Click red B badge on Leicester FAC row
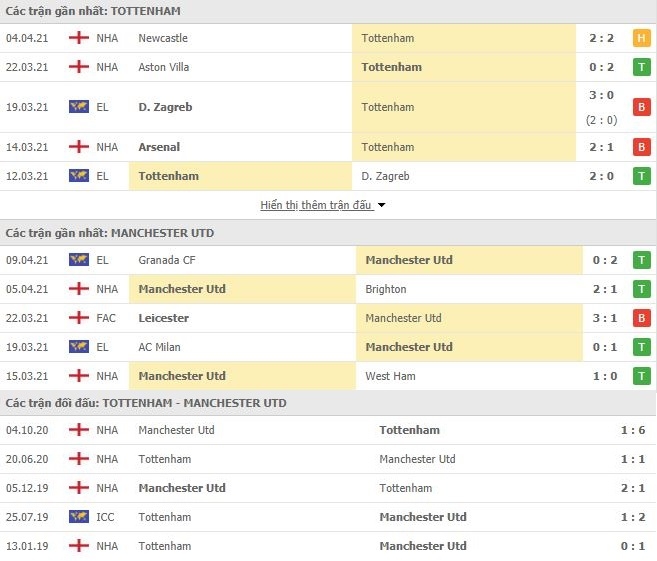This screenshot has width=657, height=561. 641,318
